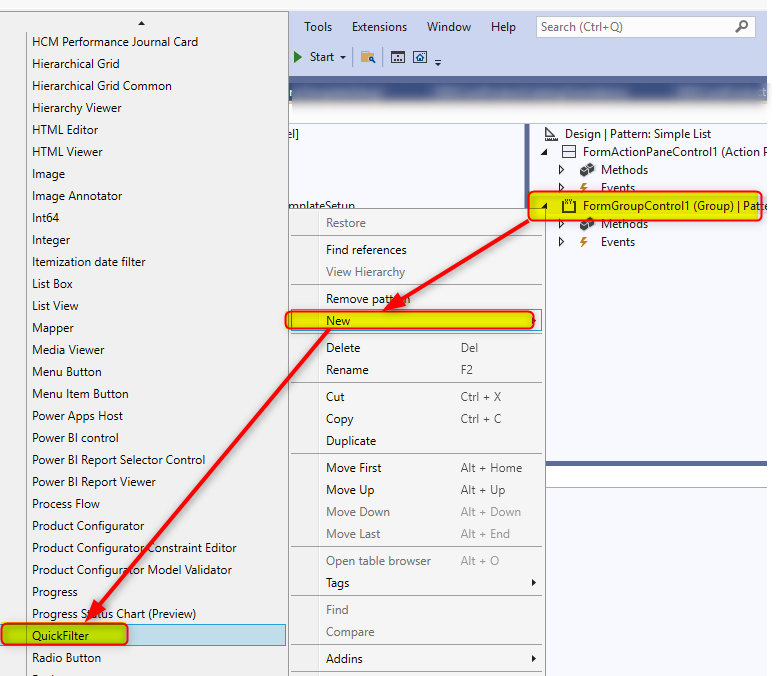Choose Remove pattern in the context menu

416,299
